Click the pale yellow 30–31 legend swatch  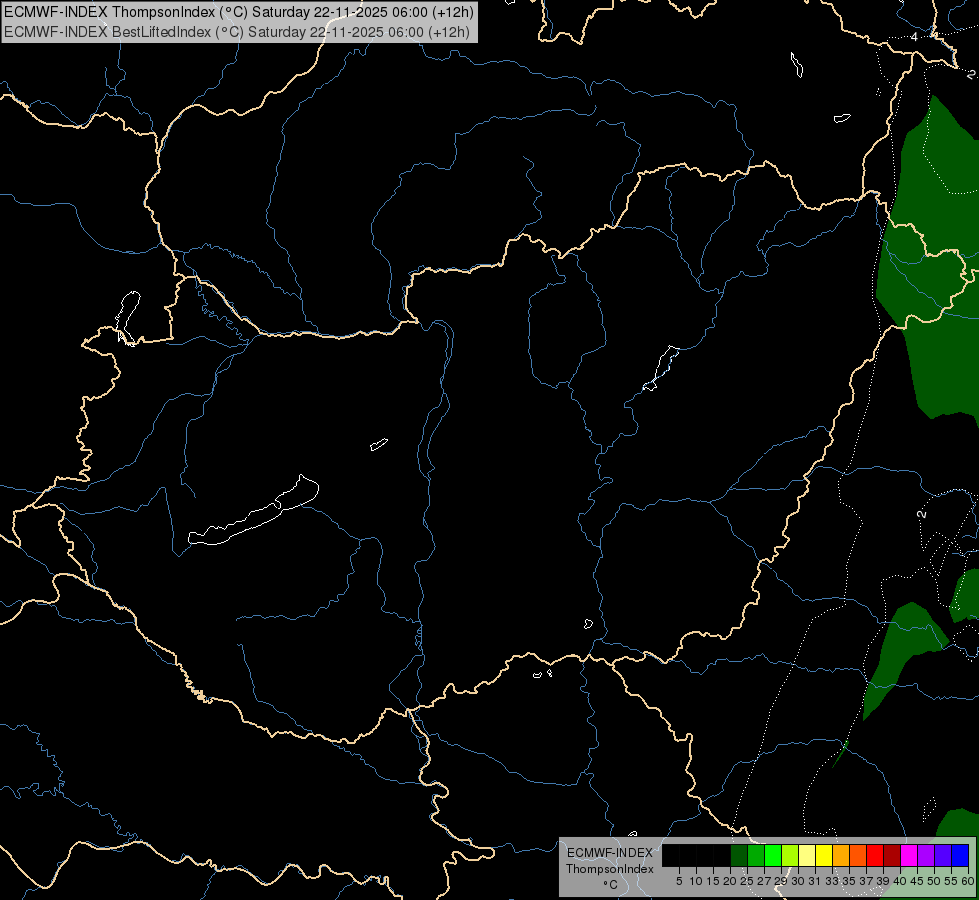(x=807, y=855)
